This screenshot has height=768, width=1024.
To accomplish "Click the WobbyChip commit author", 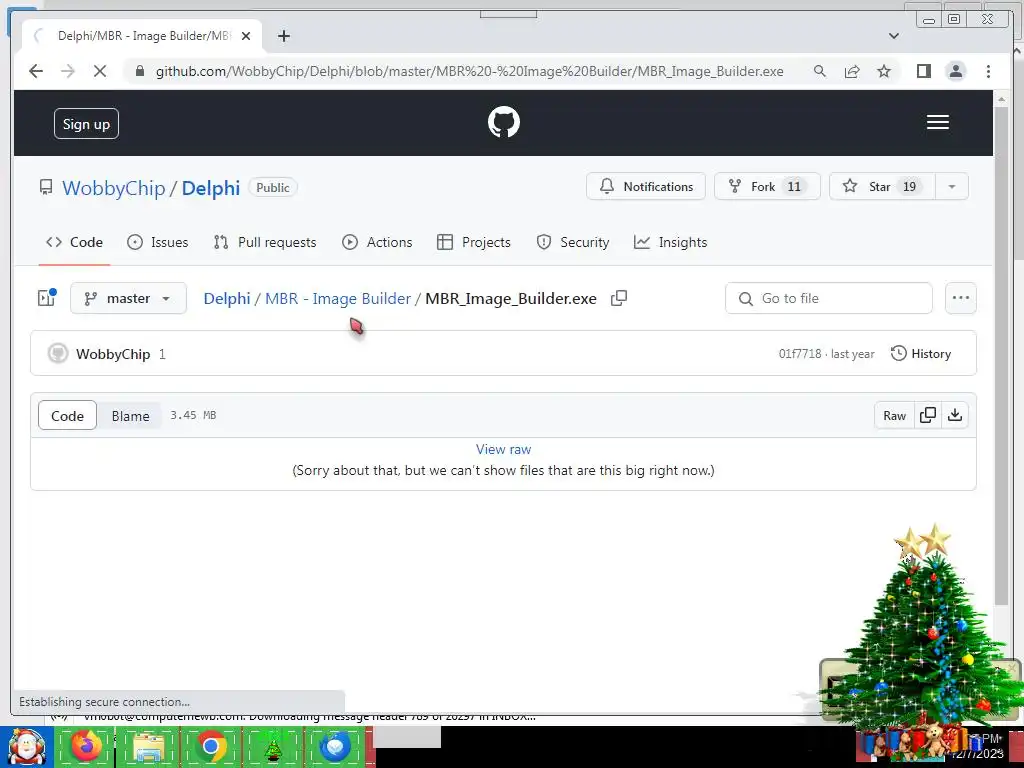I will point(113,354).
